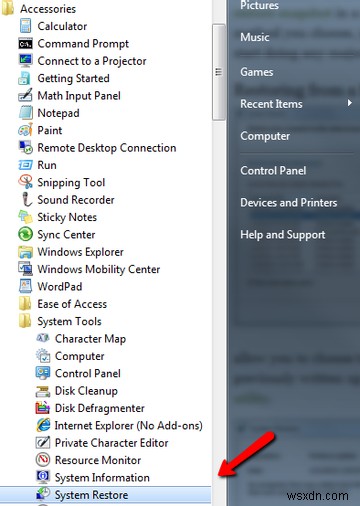Image resolution: width=360 pixels, height=506 pixels.
Task: Open the Getting Started icon
Action: (25, 78)
